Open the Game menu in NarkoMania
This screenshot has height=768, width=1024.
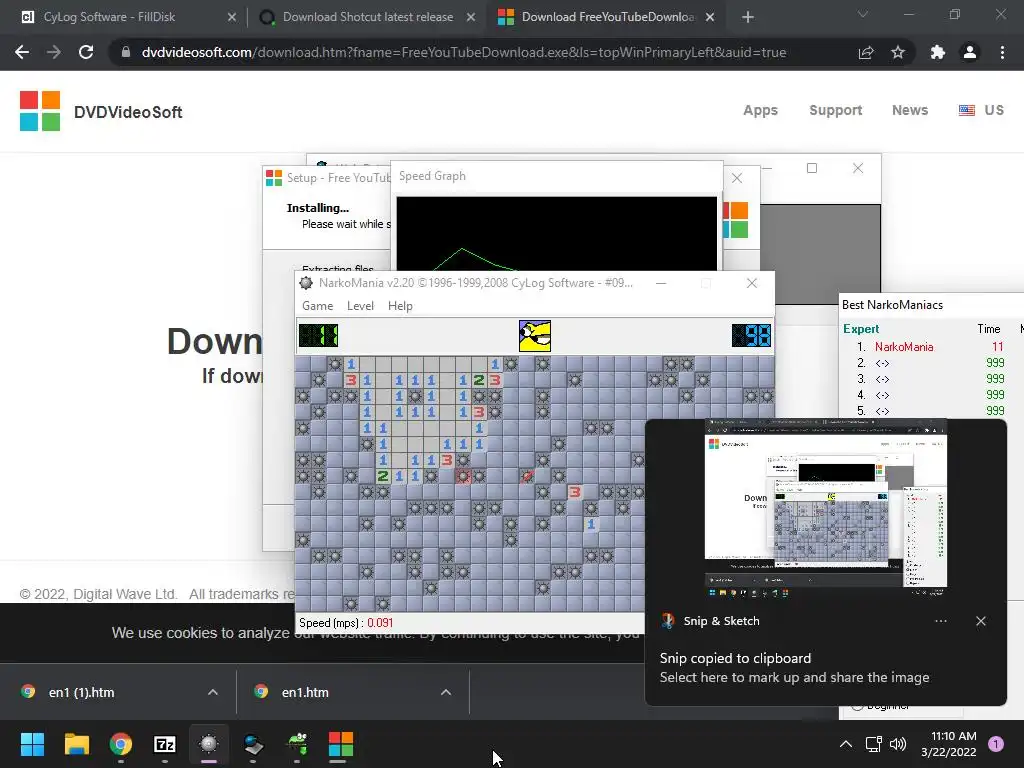point(317,306)
